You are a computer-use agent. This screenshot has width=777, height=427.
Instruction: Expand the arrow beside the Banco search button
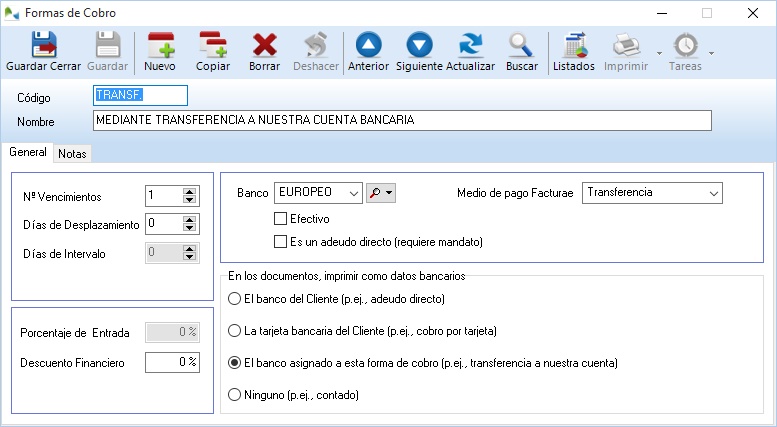click(x=389, y=193)
